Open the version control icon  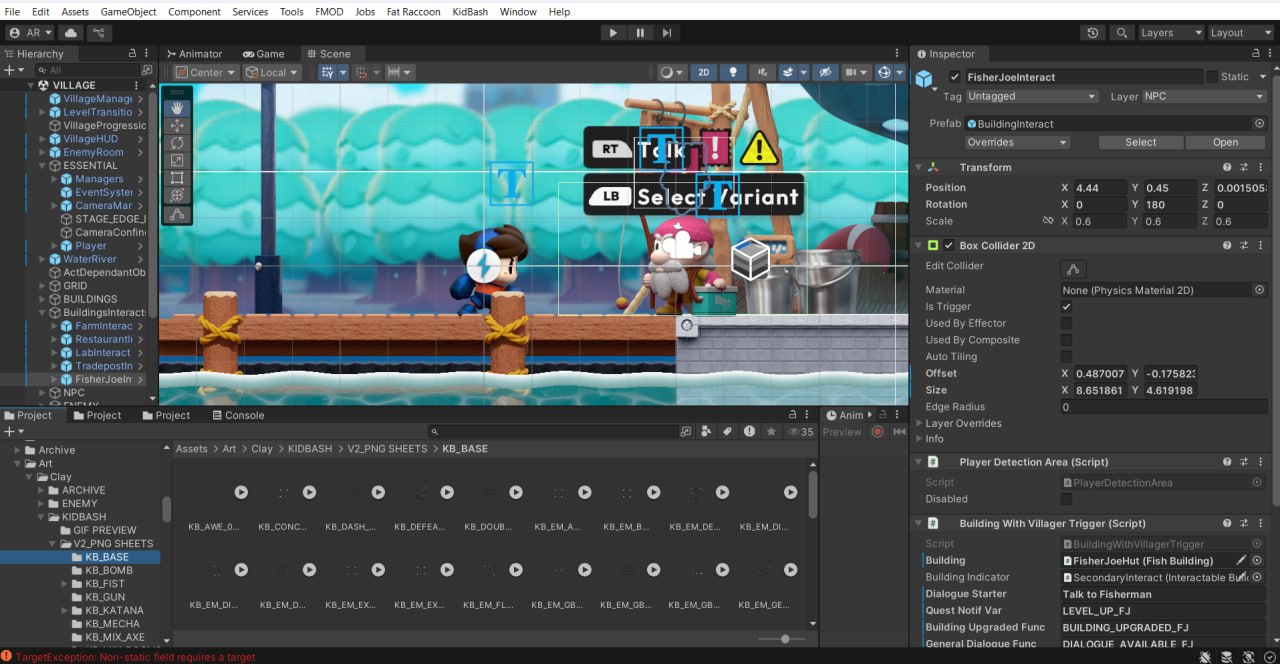99,33
